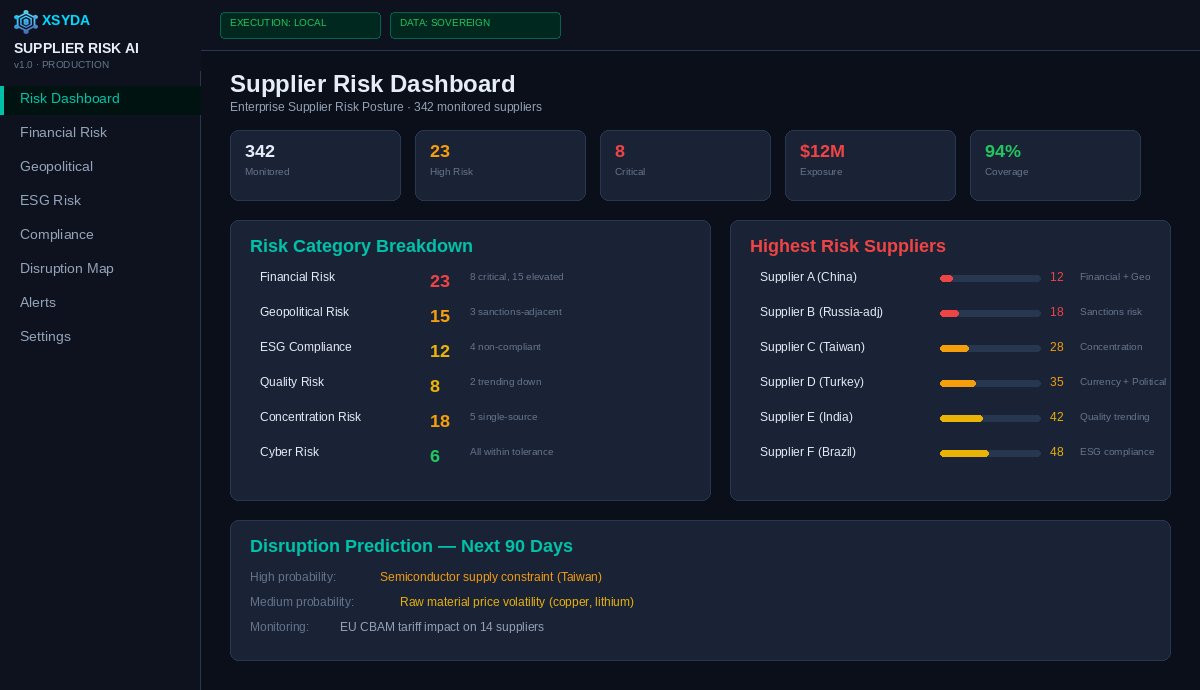Open the Compliance section

coord(57,234)
